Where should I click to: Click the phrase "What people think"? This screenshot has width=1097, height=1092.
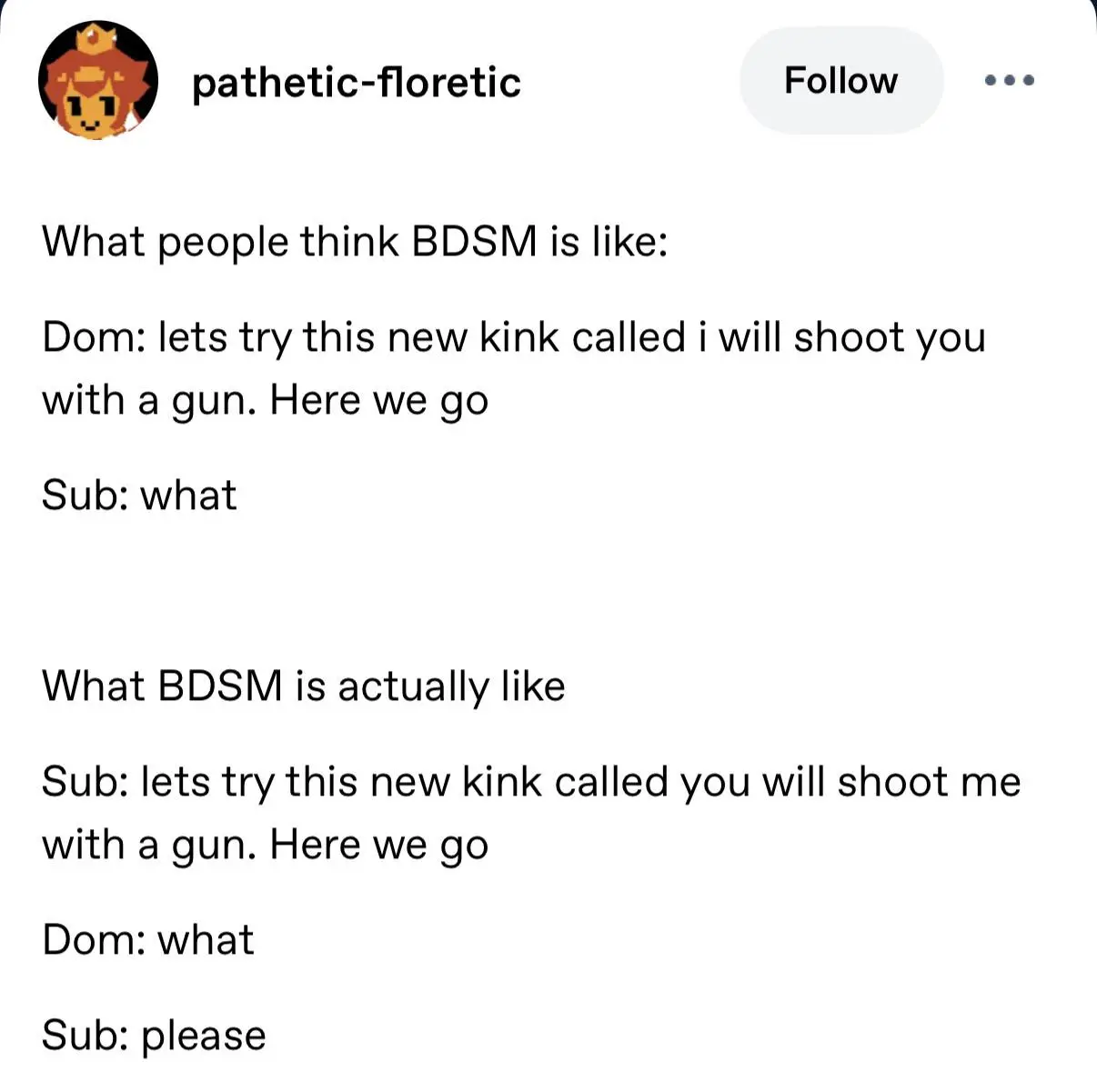[220, 243]
